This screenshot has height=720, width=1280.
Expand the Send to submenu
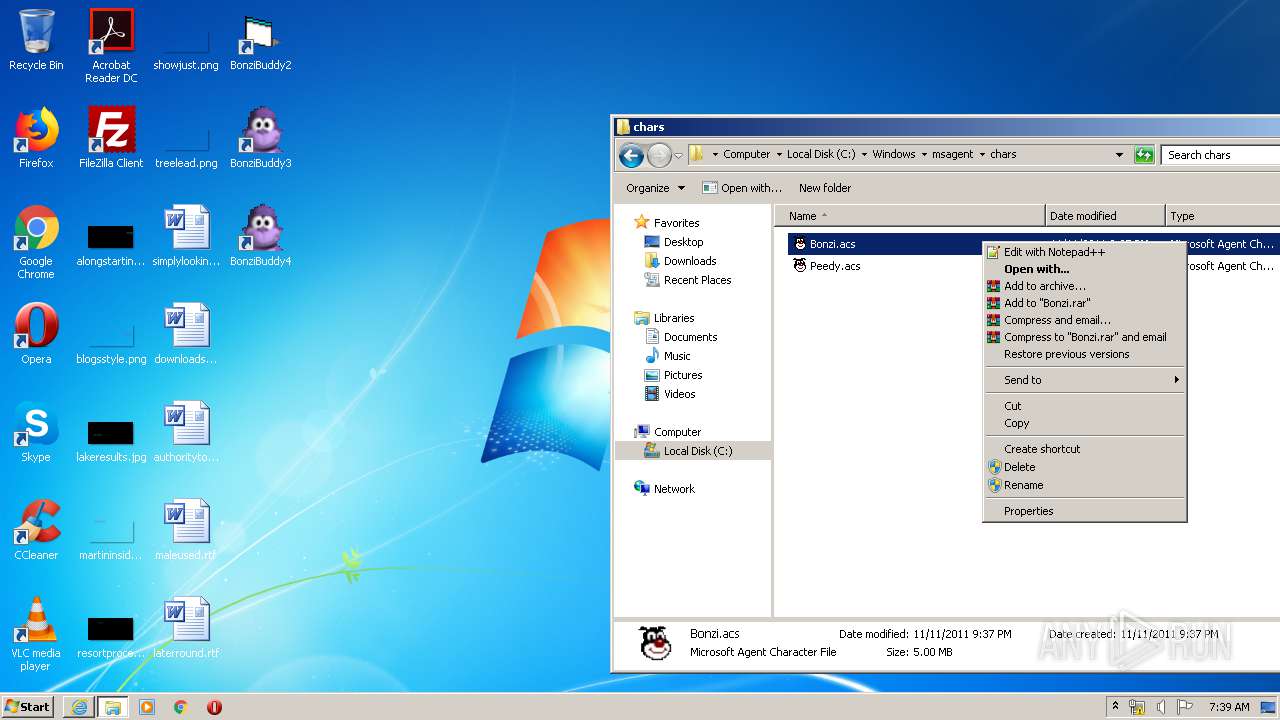pyautogui.click(x=1085, y=380)
